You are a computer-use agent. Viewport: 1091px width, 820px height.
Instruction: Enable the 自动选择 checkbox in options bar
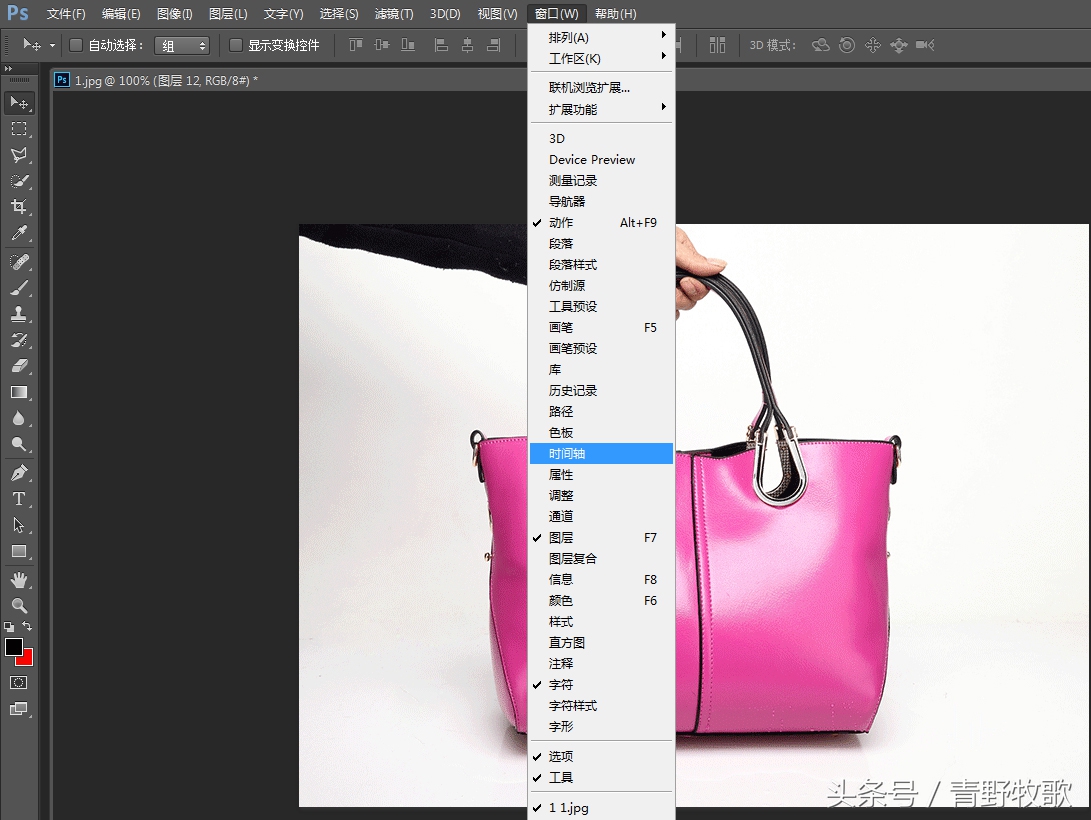[76, 45]
